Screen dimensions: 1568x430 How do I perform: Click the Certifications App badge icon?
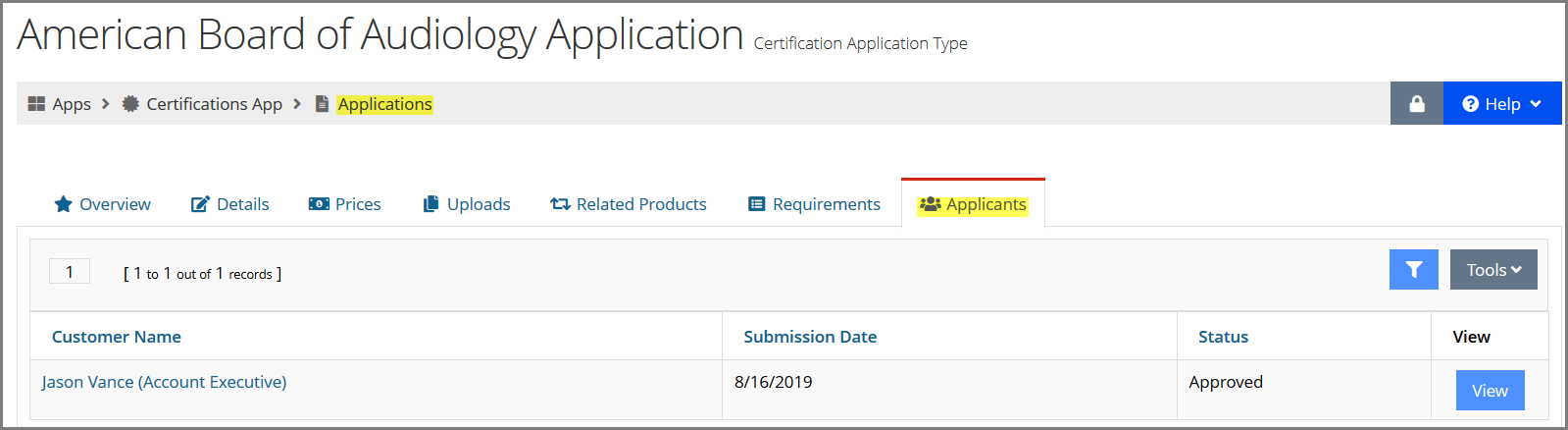(130, 103)
